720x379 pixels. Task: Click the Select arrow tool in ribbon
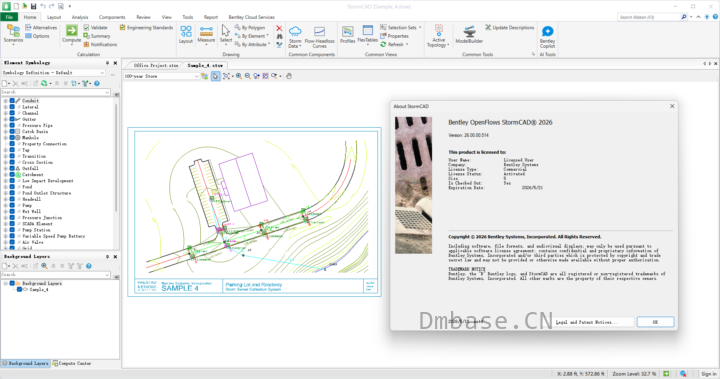(225, 31)
